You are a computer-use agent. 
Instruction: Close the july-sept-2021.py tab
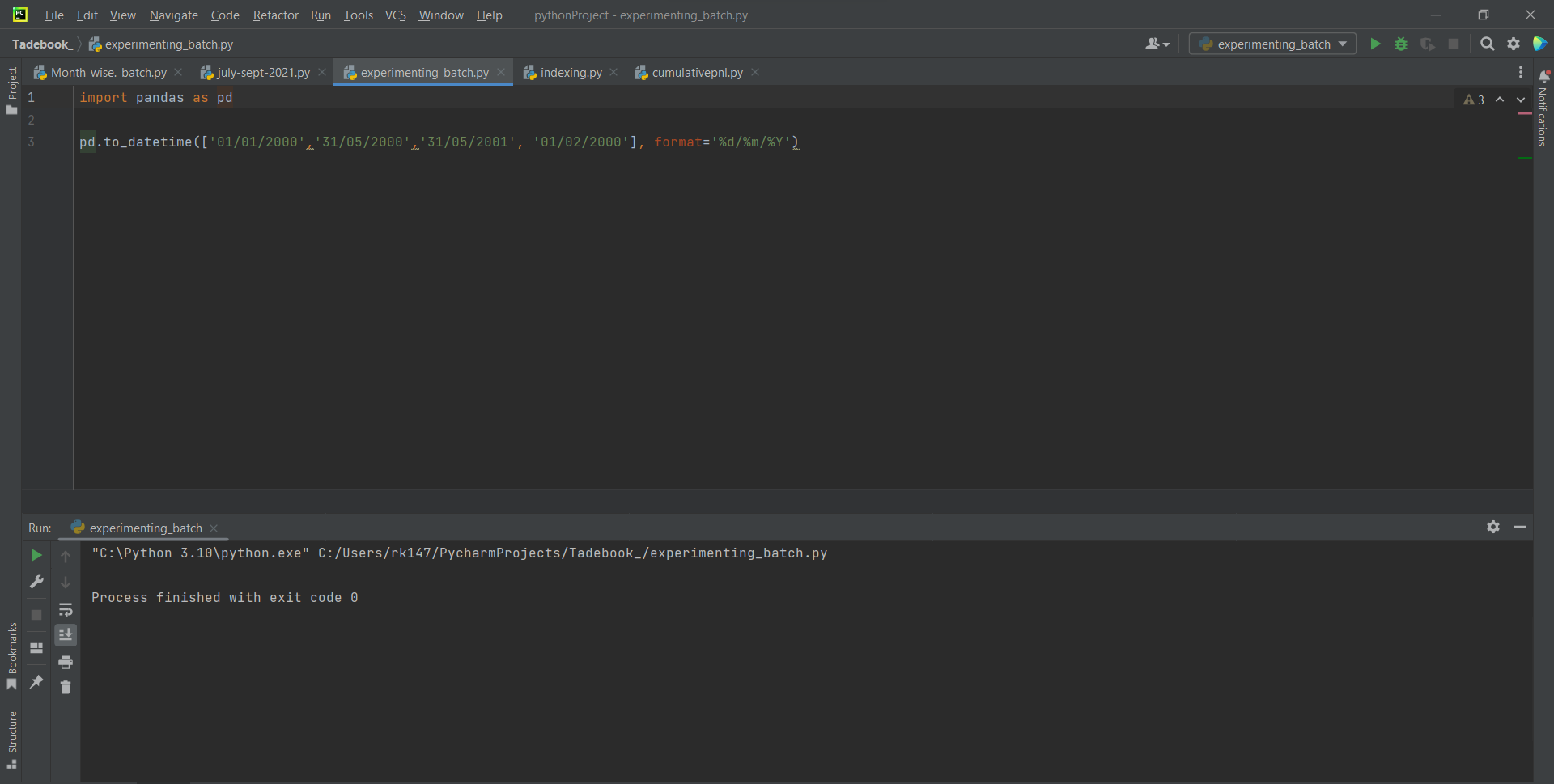pyautogui.click(x=322, y=72)
